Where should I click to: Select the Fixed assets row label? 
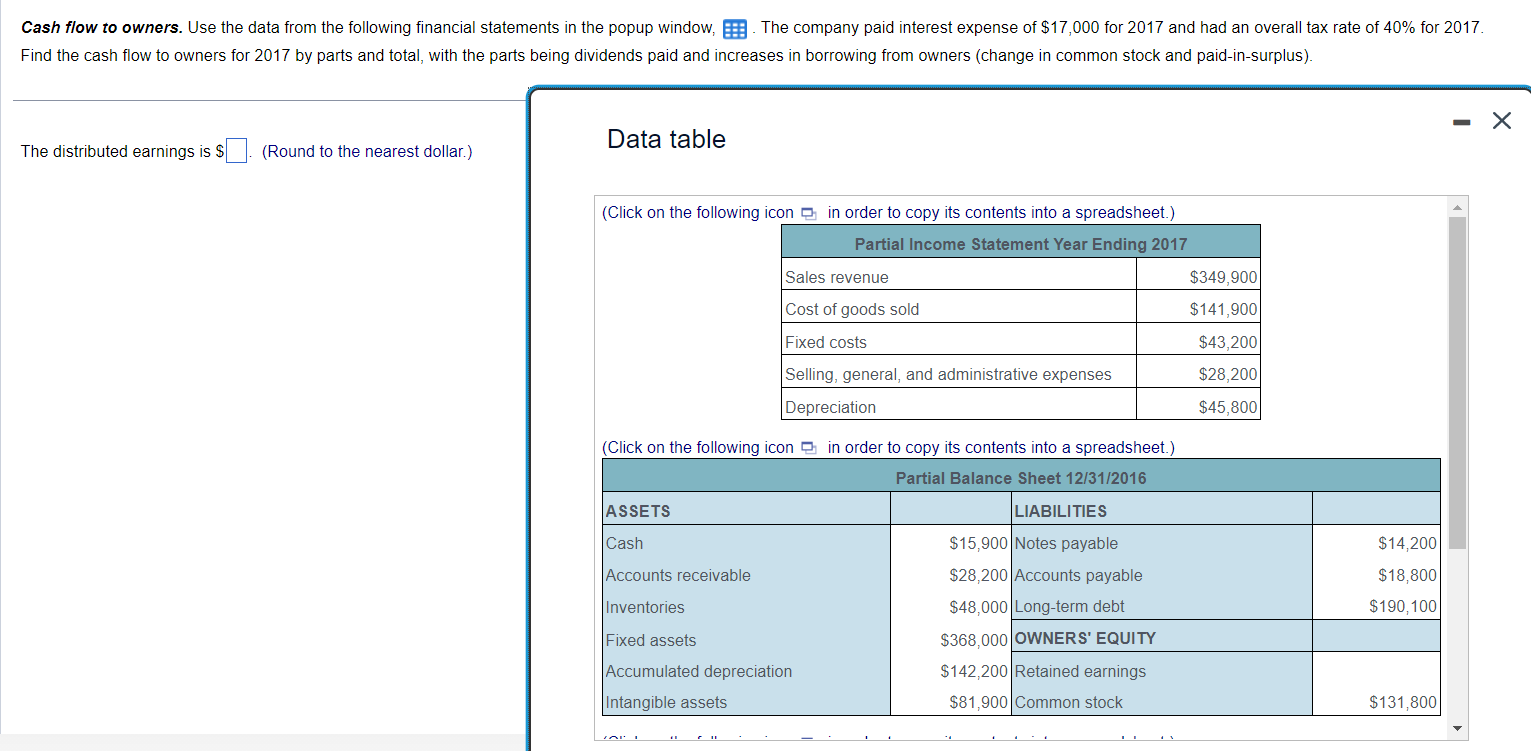650,640
